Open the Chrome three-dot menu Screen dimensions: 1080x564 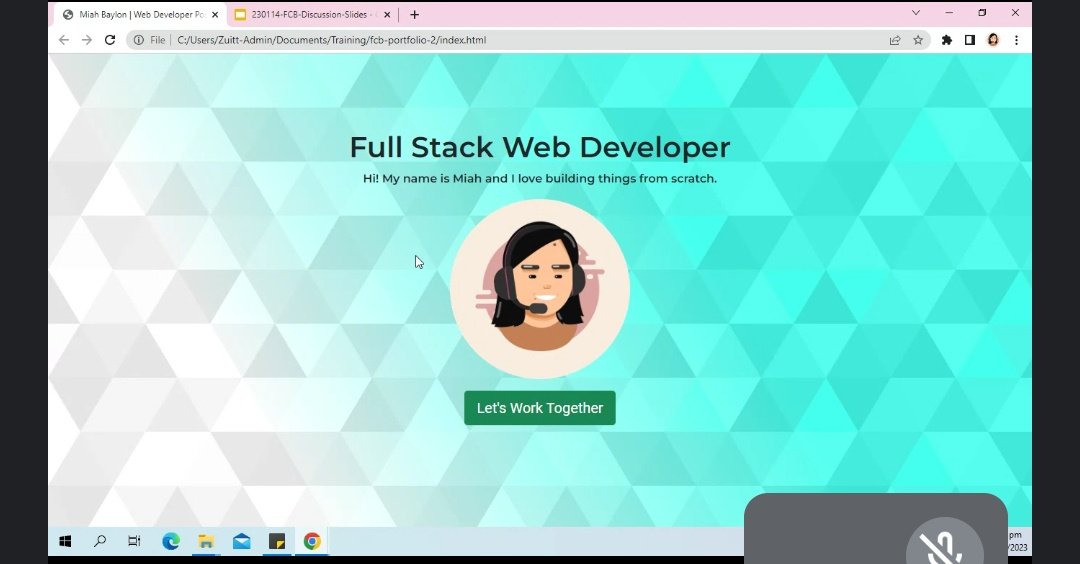pos(1017,40)
